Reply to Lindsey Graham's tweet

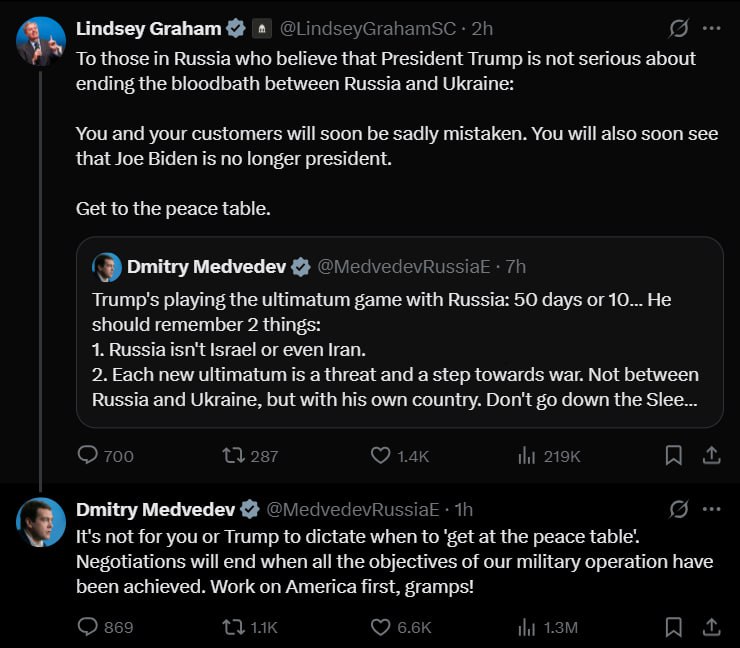pos(89,456)
